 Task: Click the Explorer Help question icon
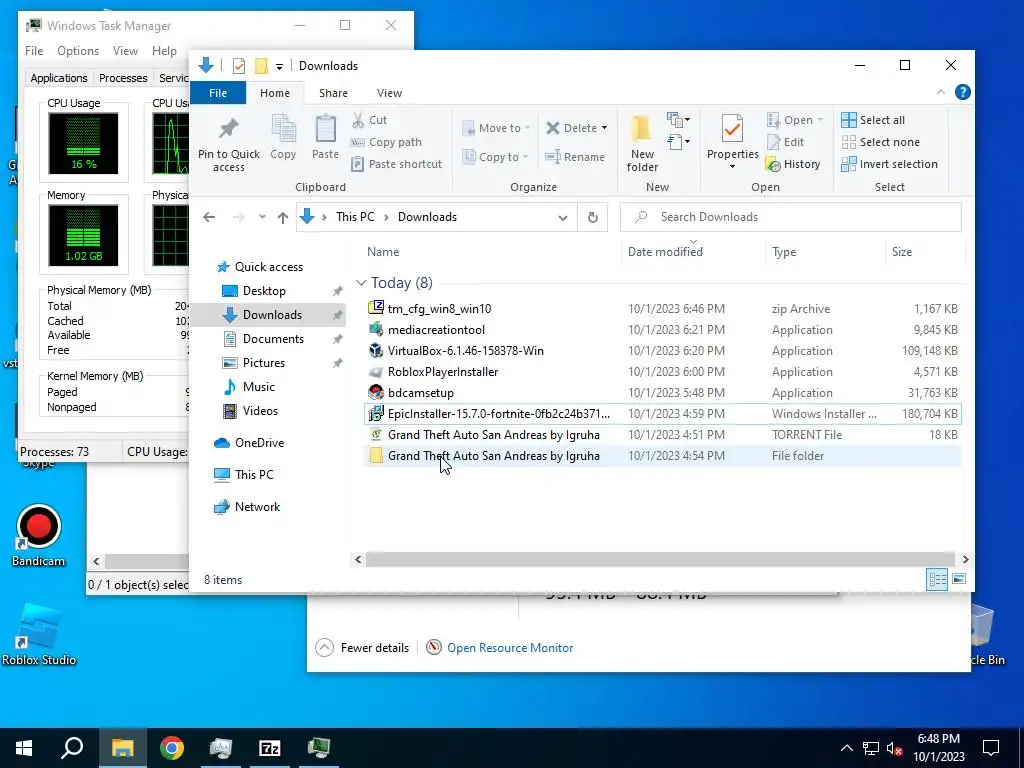click(962, 92)
